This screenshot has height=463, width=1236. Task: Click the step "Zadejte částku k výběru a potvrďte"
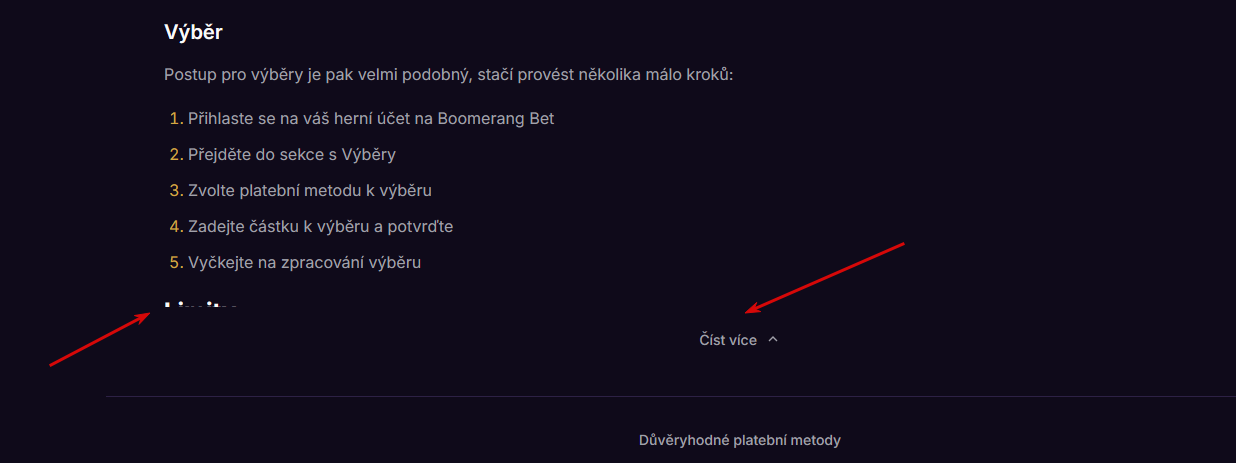pyautogui.click(x=320, y=227)
